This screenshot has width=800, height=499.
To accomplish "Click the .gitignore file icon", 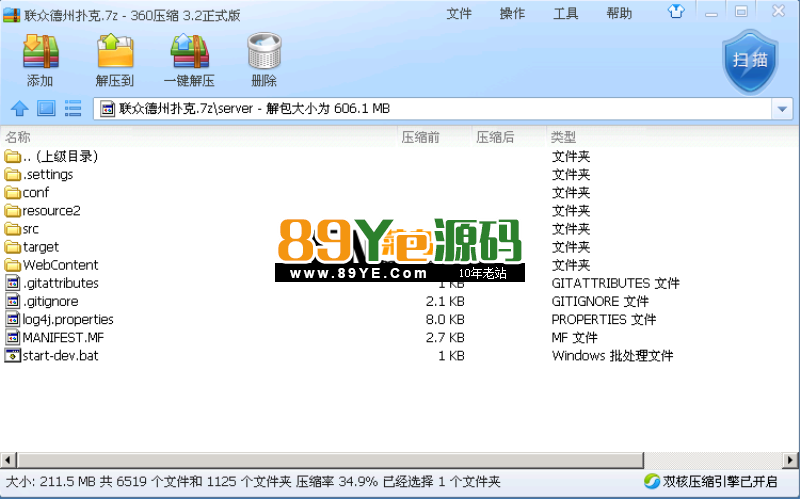I will click(x=12, y=302).
